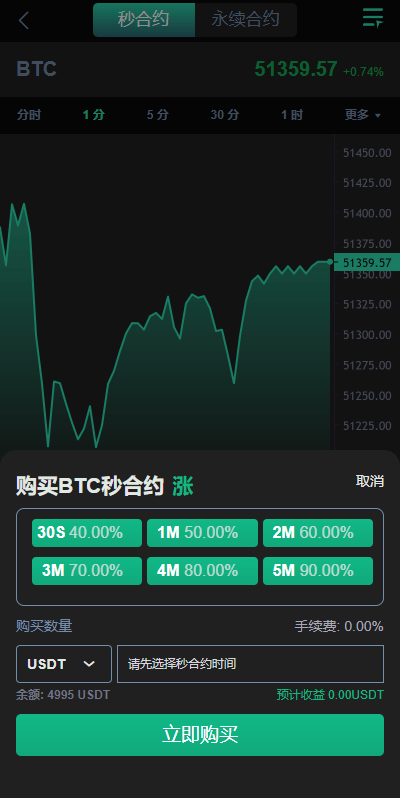Switch to the 永续合约 tab
Viewport: 400px width, 798px height.
245,20
